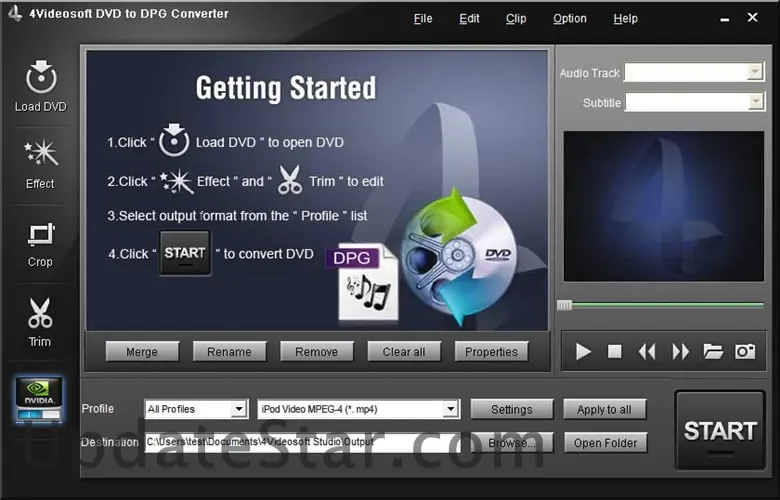Click the preview seek slider handle
This screenshot has height=500, width=780.
564,305
